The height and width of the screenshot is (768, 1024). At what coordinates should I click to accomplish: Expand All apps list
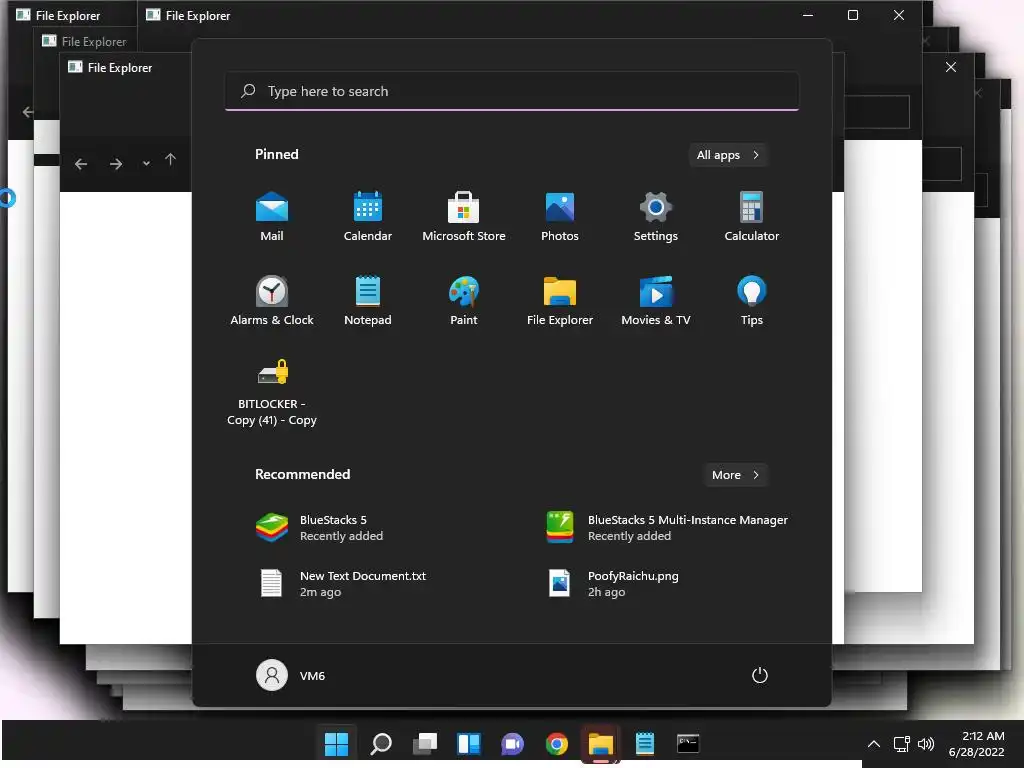[728, 155]
